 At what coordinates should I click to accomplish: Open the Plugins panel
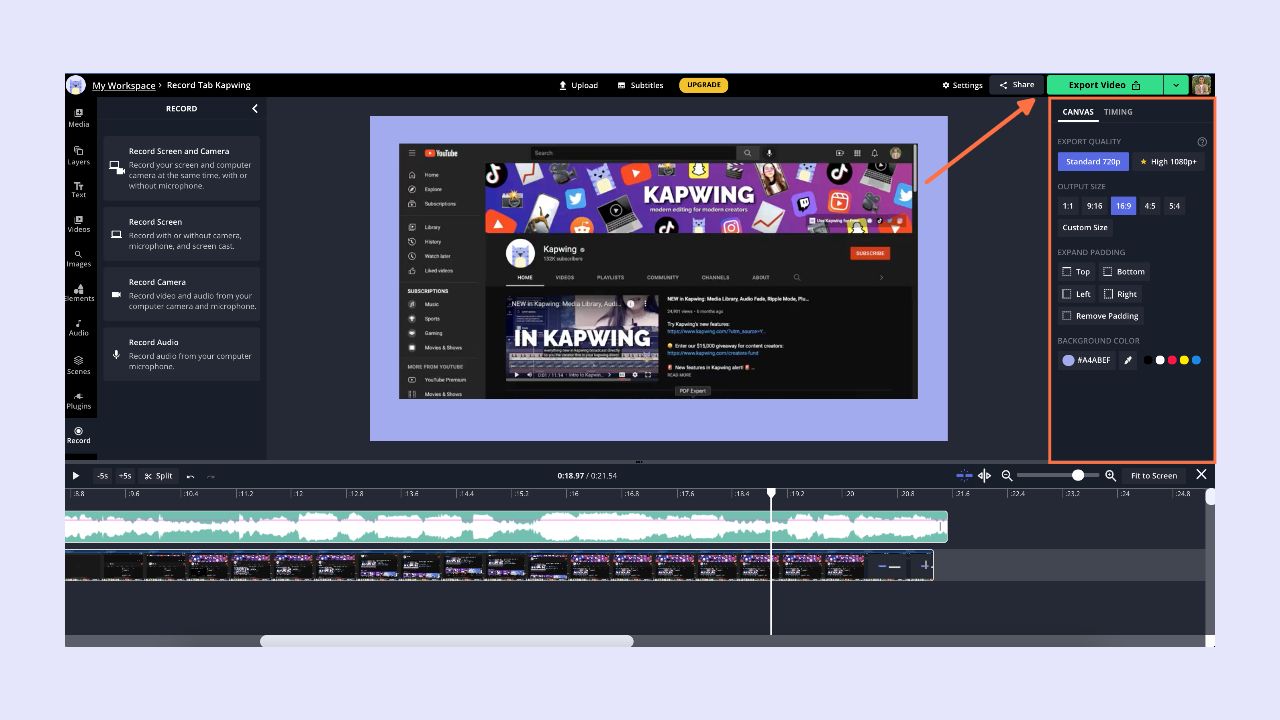tap(79, 400)
